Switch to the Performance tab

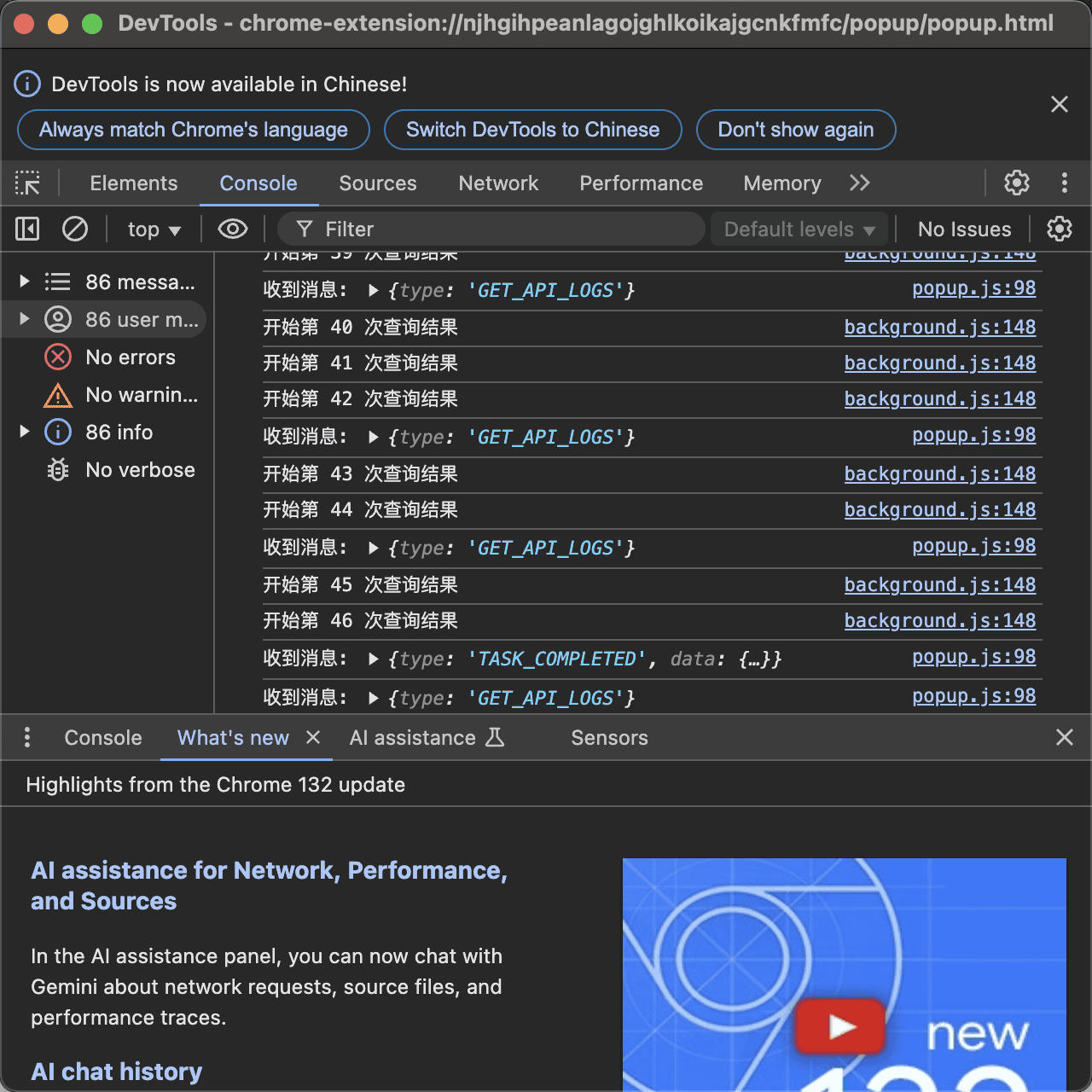click(642, 183)
